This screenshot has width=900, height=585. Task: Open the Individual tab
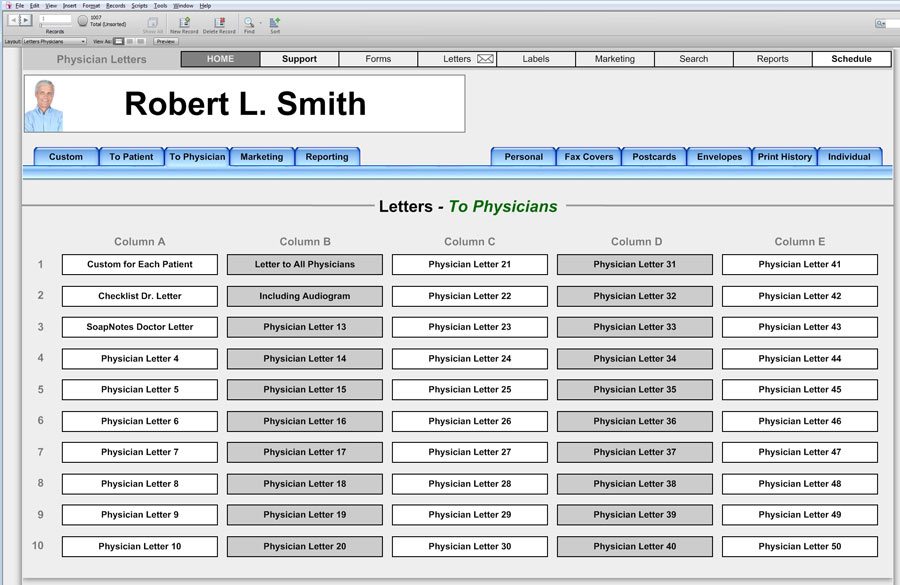coord(849,157)
